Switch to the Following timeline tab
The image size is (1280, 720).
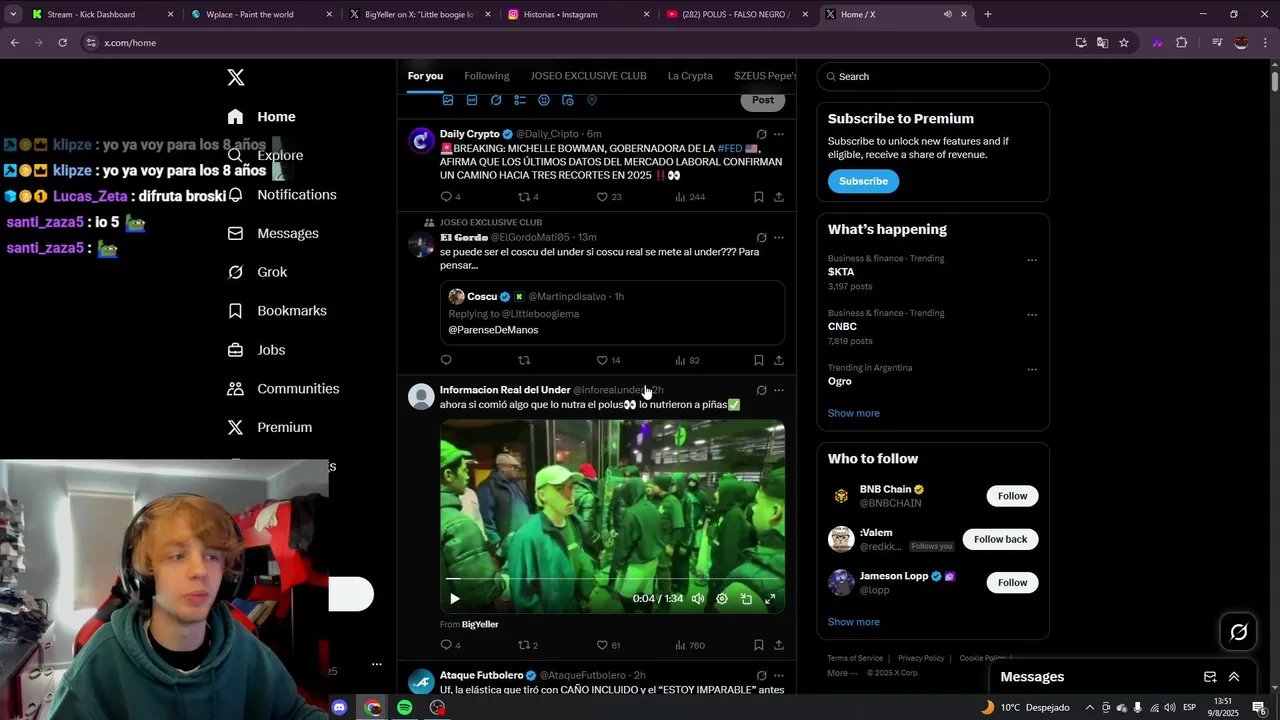486,76
